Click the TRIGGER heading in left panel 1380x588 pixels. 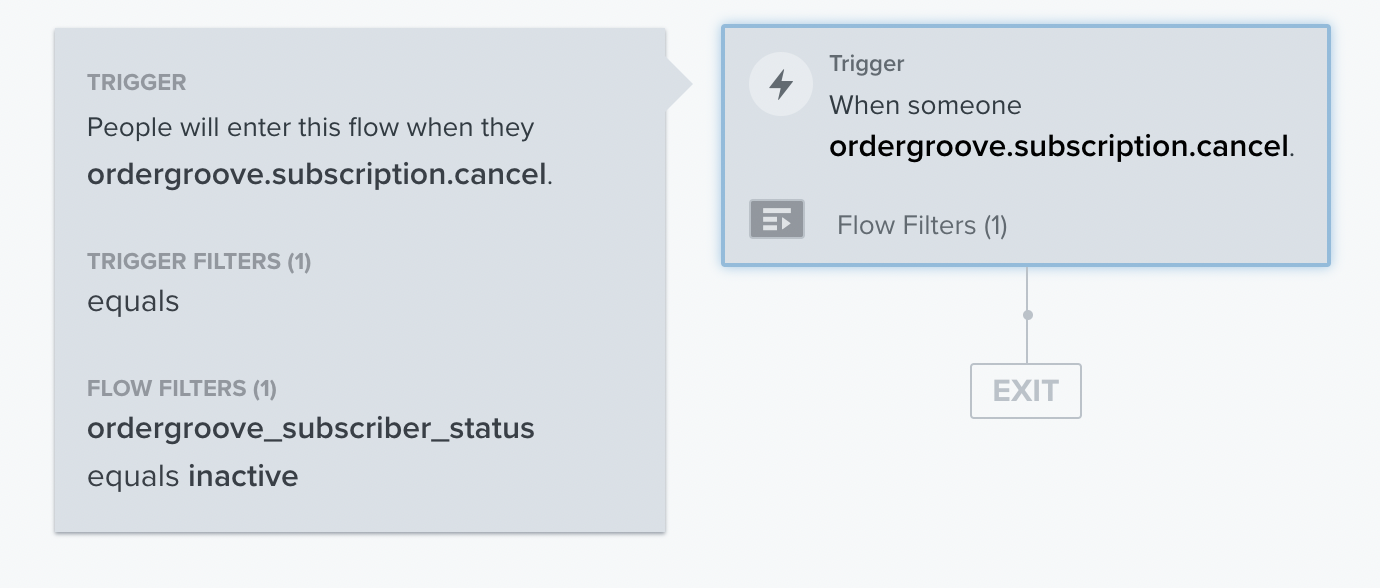point(137,82)
